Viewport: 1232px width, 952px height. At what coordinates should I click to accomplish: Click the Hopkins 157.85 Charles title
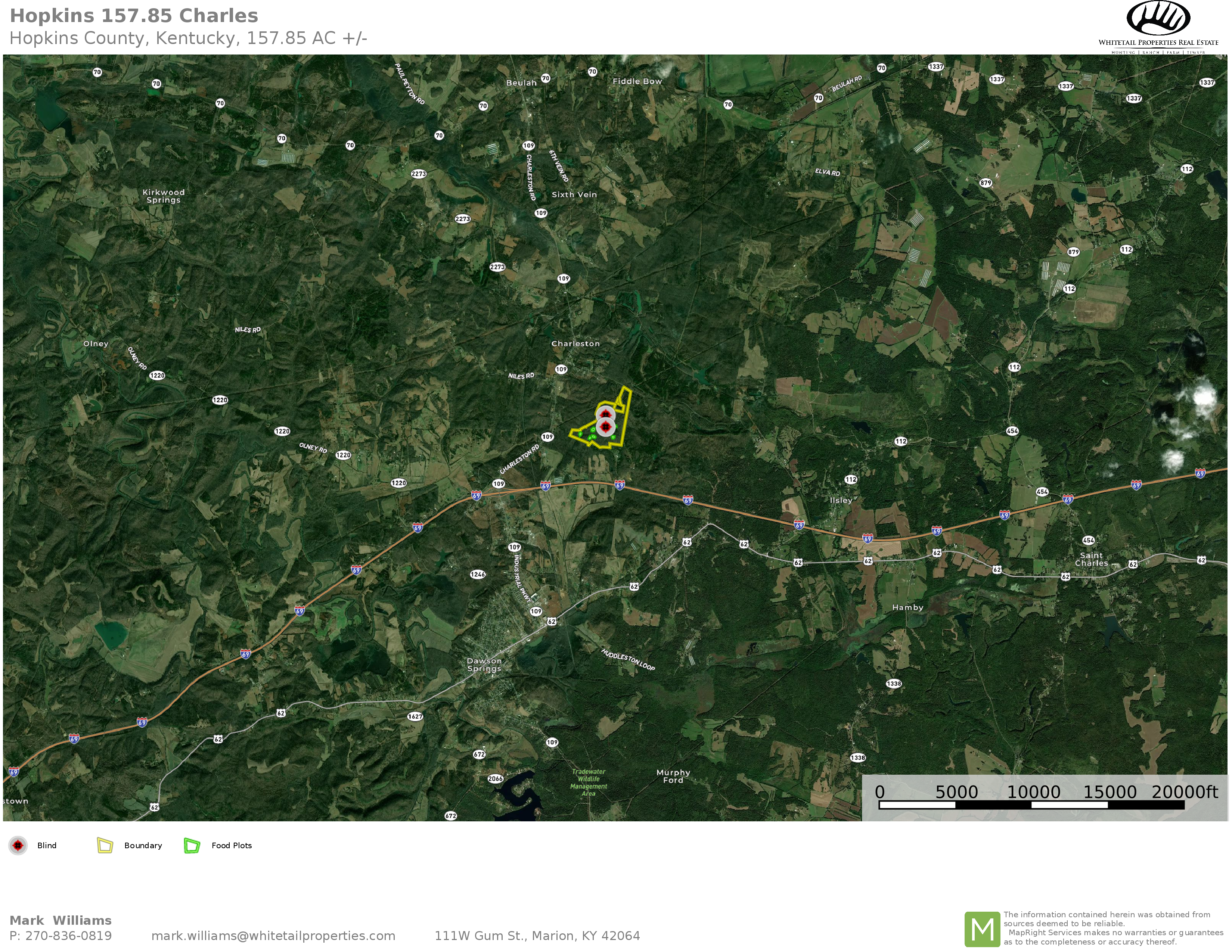[x=134, y=15]
